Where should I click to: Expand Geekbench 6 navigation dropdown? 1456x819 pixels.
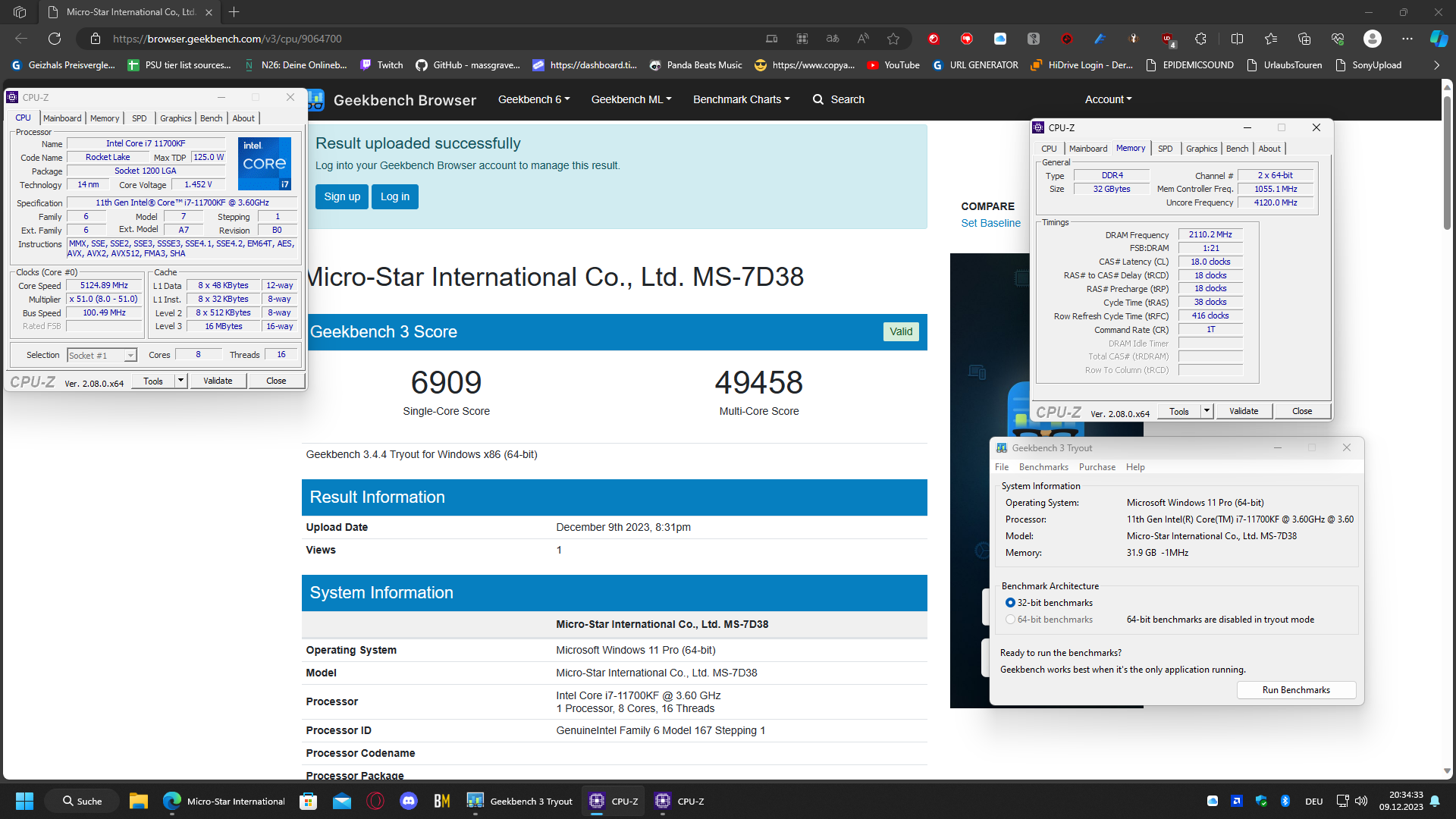(533, 99)
